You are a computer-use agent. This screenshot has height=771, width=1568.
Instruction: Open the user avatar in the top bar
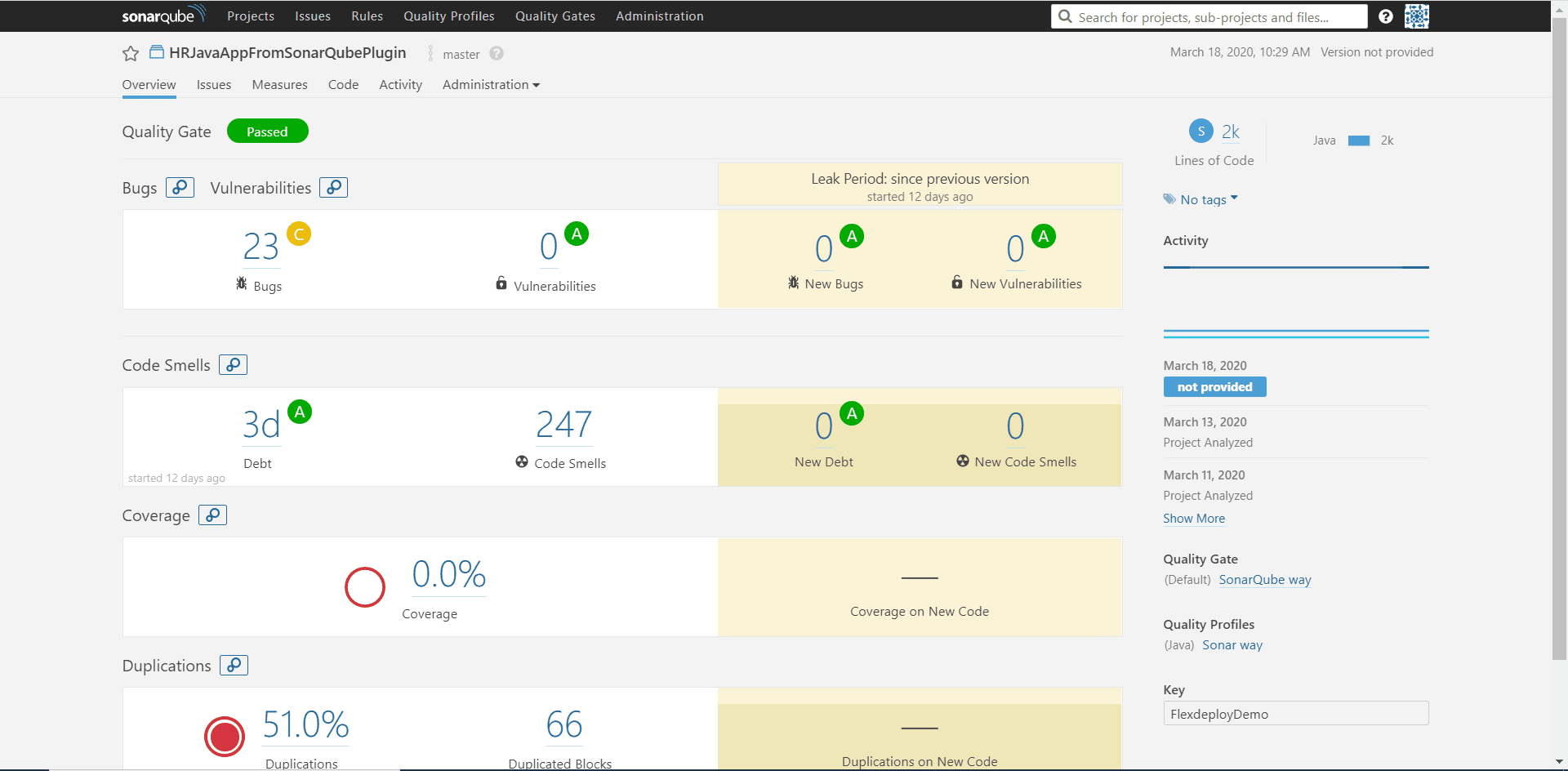(1417, 16)
